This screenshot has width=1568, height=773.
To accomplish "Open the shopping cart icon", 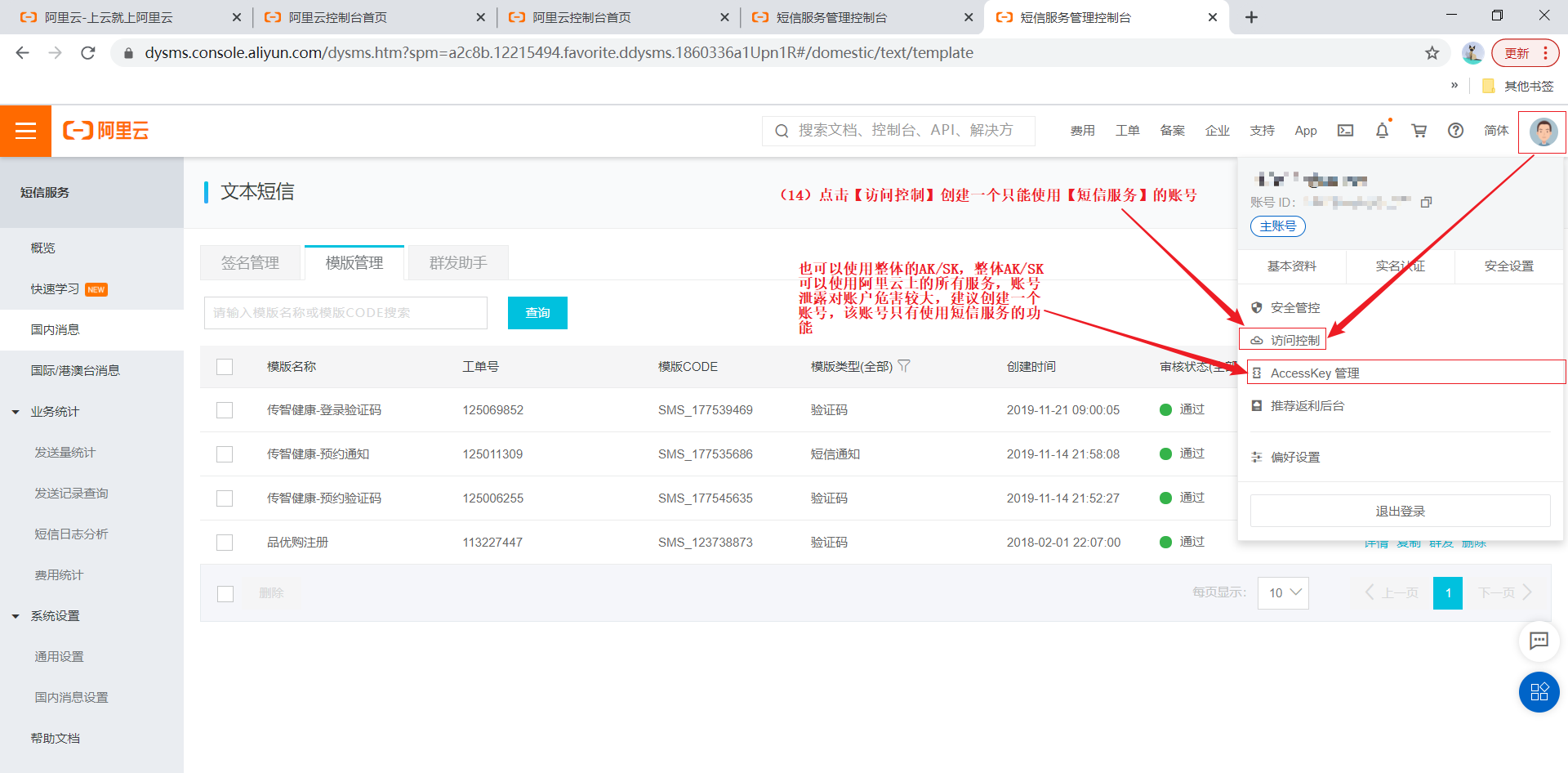I will click(x=1419, y=131).
